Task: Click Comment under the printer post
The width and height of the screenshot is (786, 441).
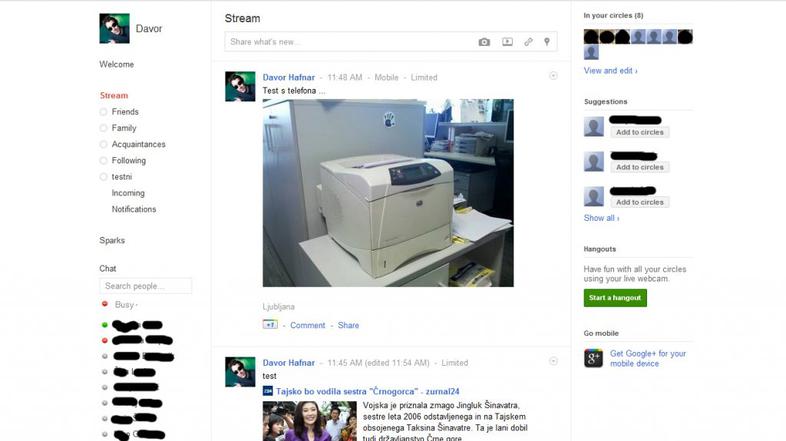Action: coord(307,325)
